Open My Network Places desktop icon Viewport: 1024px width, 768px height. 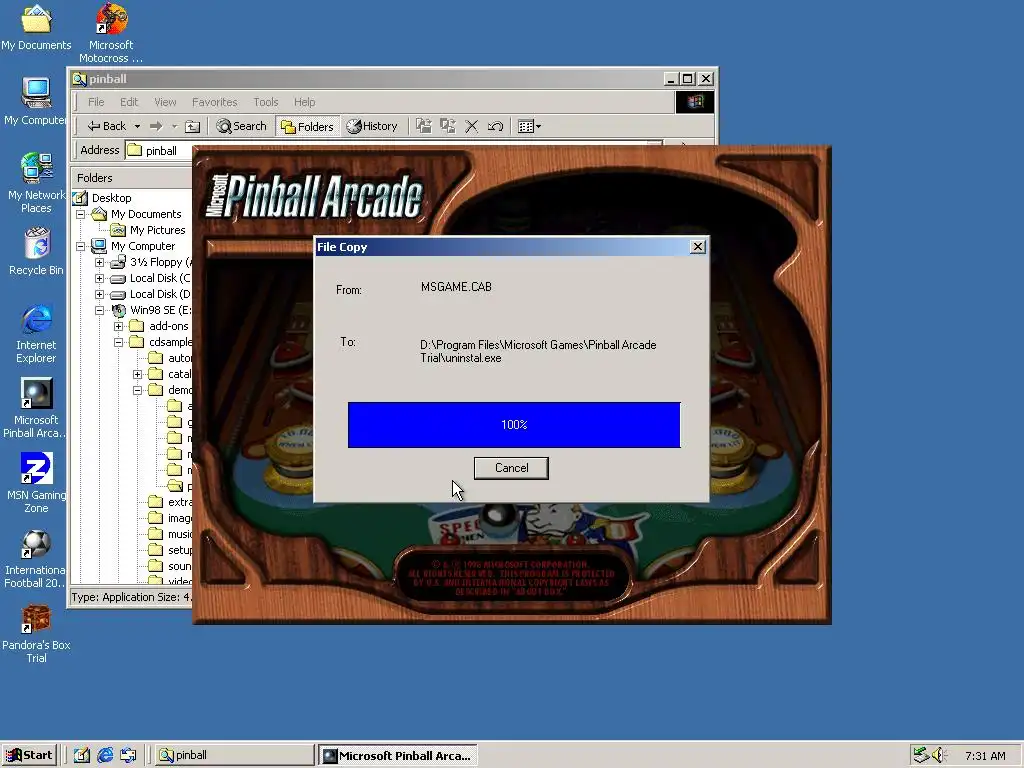[x=36, y=183]
